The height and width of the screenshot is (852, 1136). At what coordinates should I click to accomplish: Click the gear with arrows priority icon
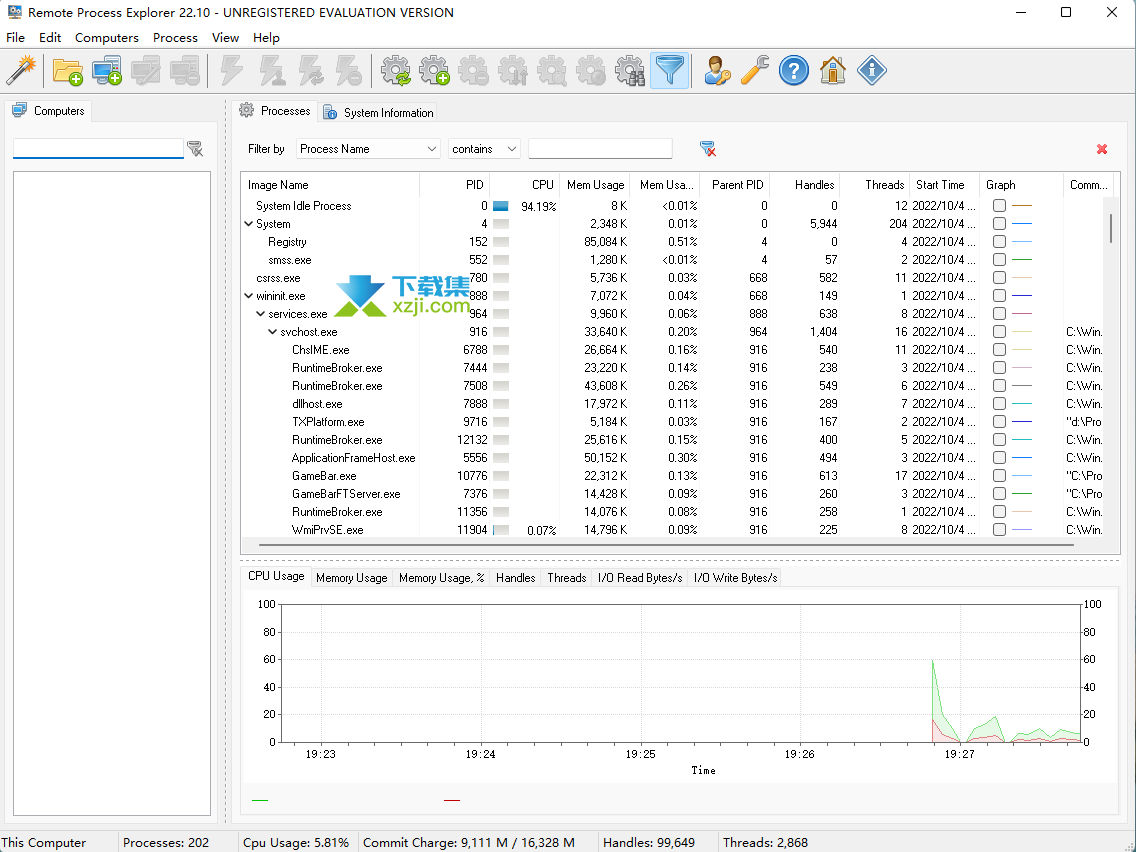coord(513,70)
